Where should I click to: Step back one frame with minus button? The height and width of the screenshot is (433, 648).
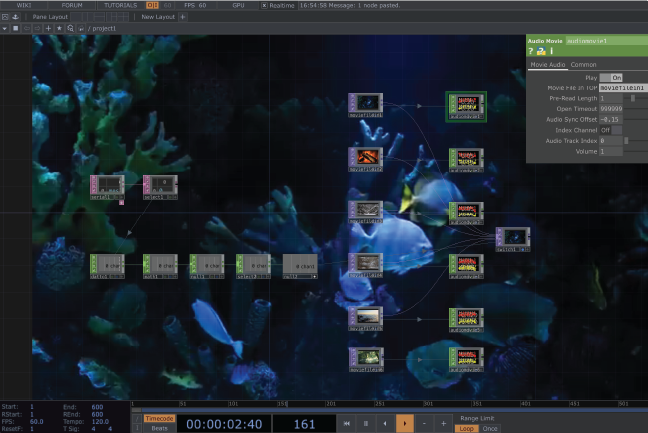click(x=424, y=423)
